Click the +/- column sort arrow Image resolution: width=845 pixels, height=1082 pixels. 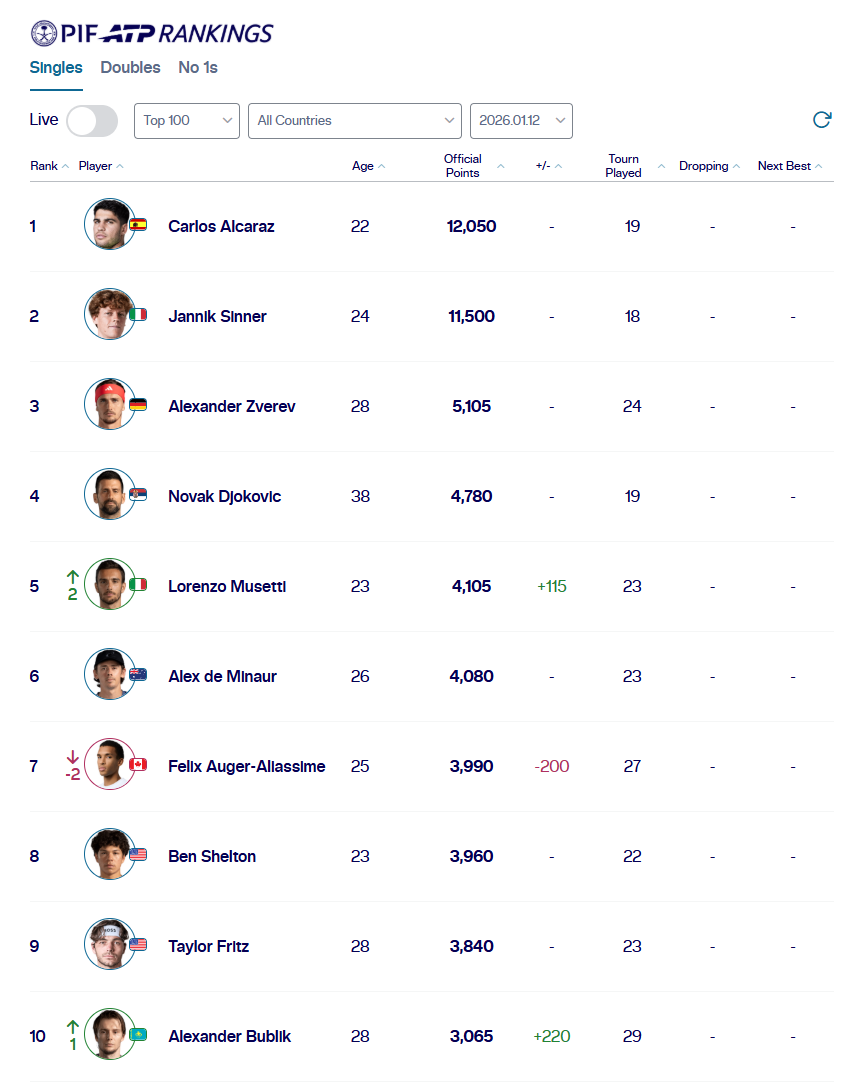click(559, 167)
